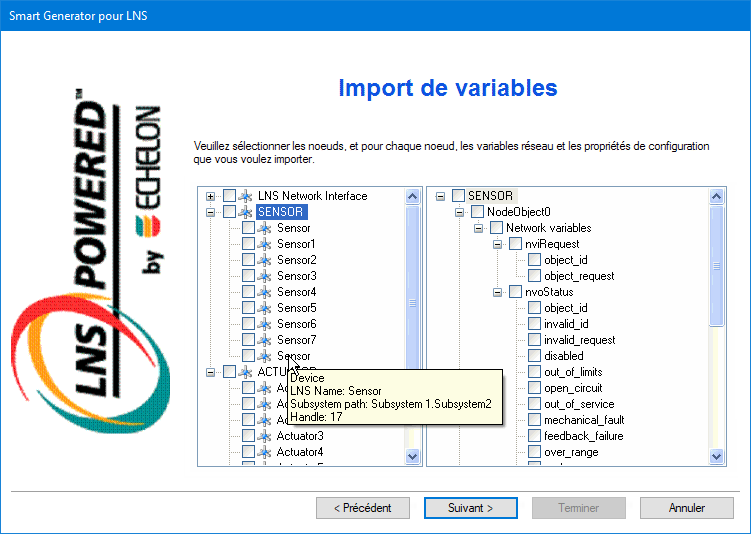The height and width of the screenshot is (534, 751).
Task: Click the device tree scrollbar up arrow
Action: pos(412,196)
